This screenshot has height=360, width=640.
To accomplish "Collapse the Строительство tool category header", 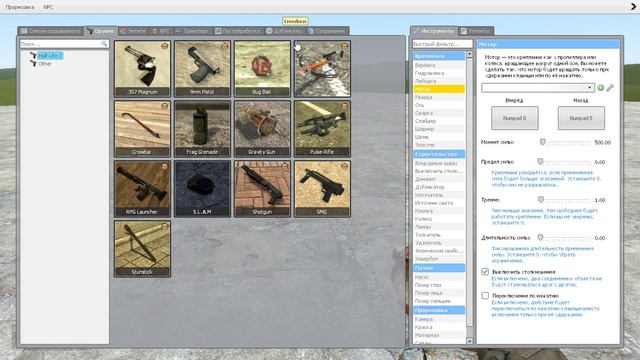I will [439, 154].
